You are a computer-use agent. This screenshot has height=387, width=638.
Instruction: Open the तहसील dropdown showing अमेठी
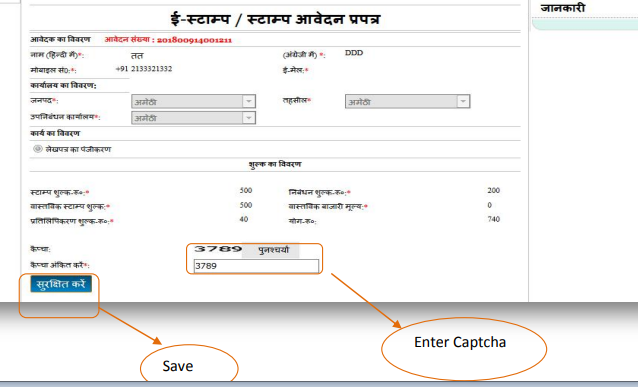pos(407,101)
